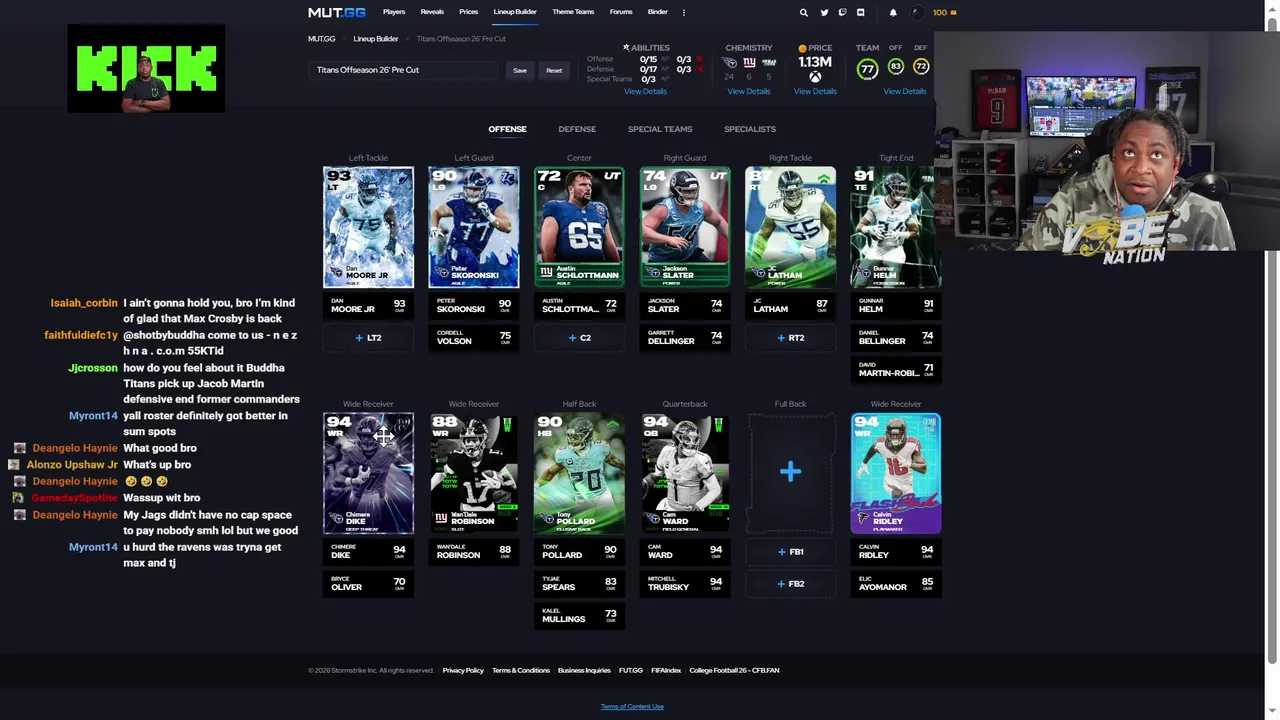Open the three-dot more menu in navbar

point(684,12)
